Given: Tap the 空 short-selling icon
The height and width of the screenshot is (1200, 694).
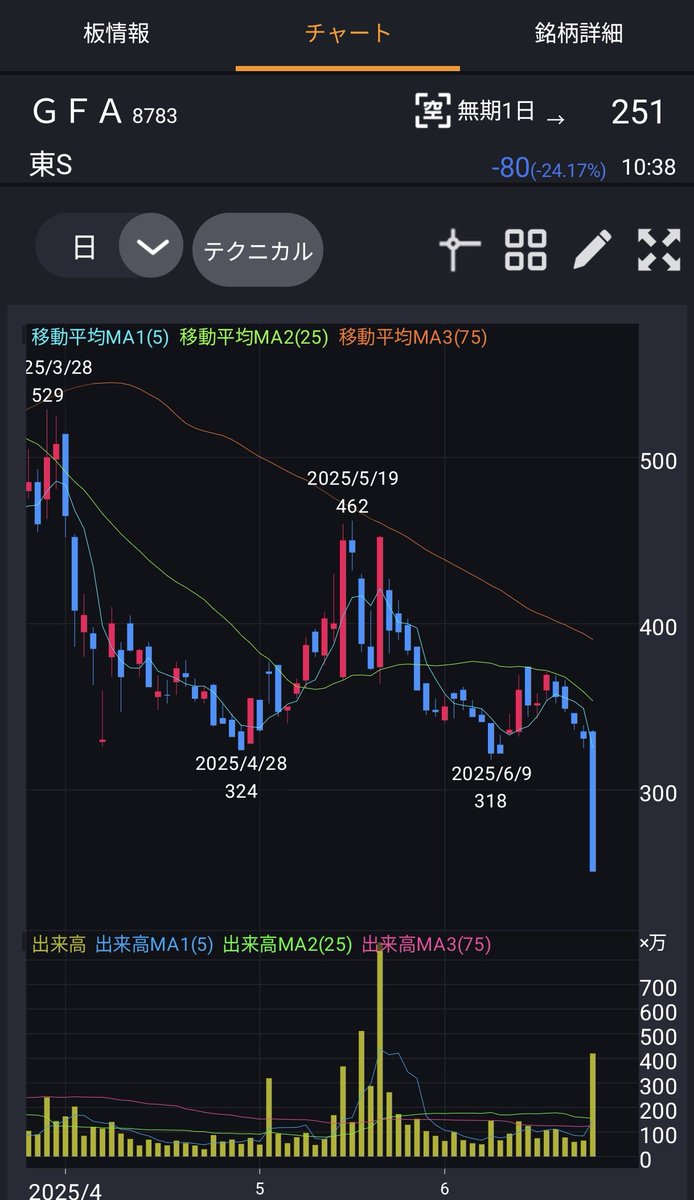Looking at the screenshot, I should click(433, 111).
